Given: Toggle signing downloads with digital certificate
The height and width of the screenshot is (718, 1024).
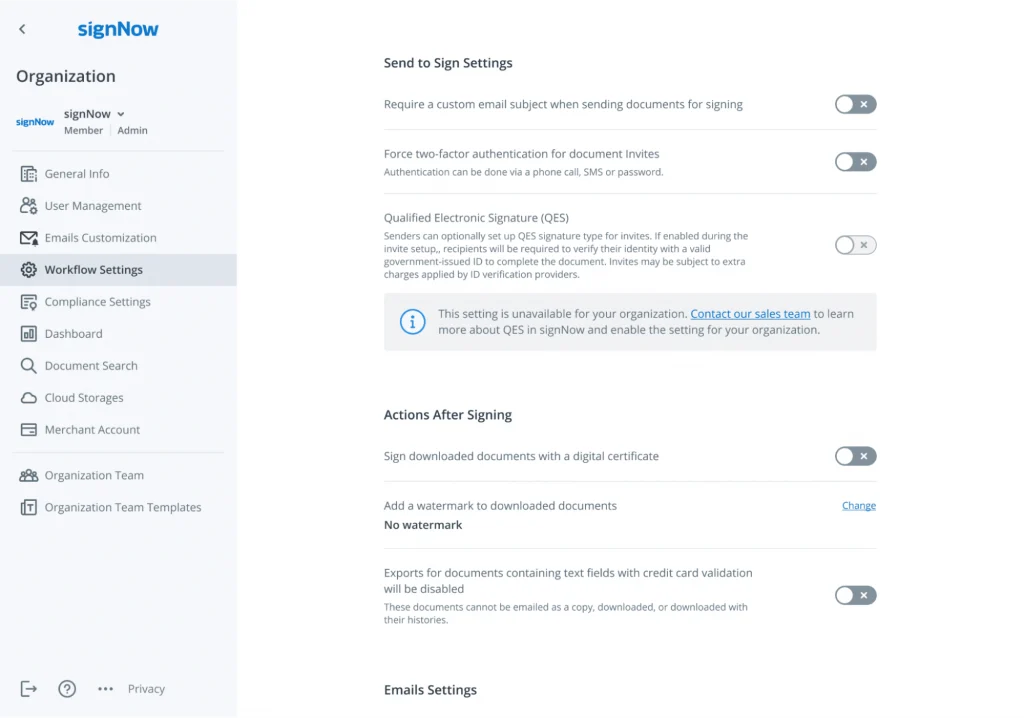Looking at the screenshot, I should 855,456.
